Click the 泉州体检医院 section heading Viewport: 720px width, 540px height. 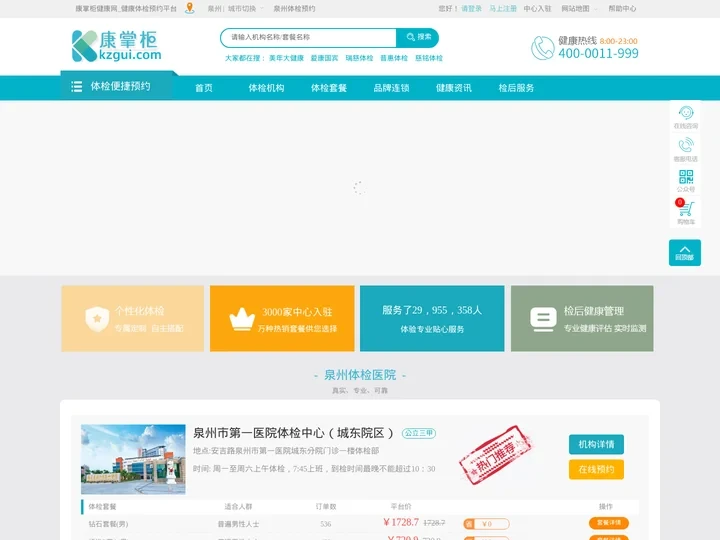coord(360,375)
